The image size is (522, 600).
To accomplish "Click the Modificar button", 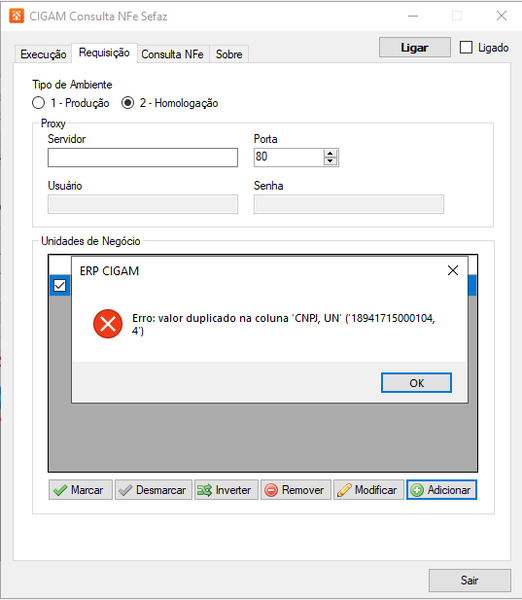I will pyautogui.click(x=369, y=490).
